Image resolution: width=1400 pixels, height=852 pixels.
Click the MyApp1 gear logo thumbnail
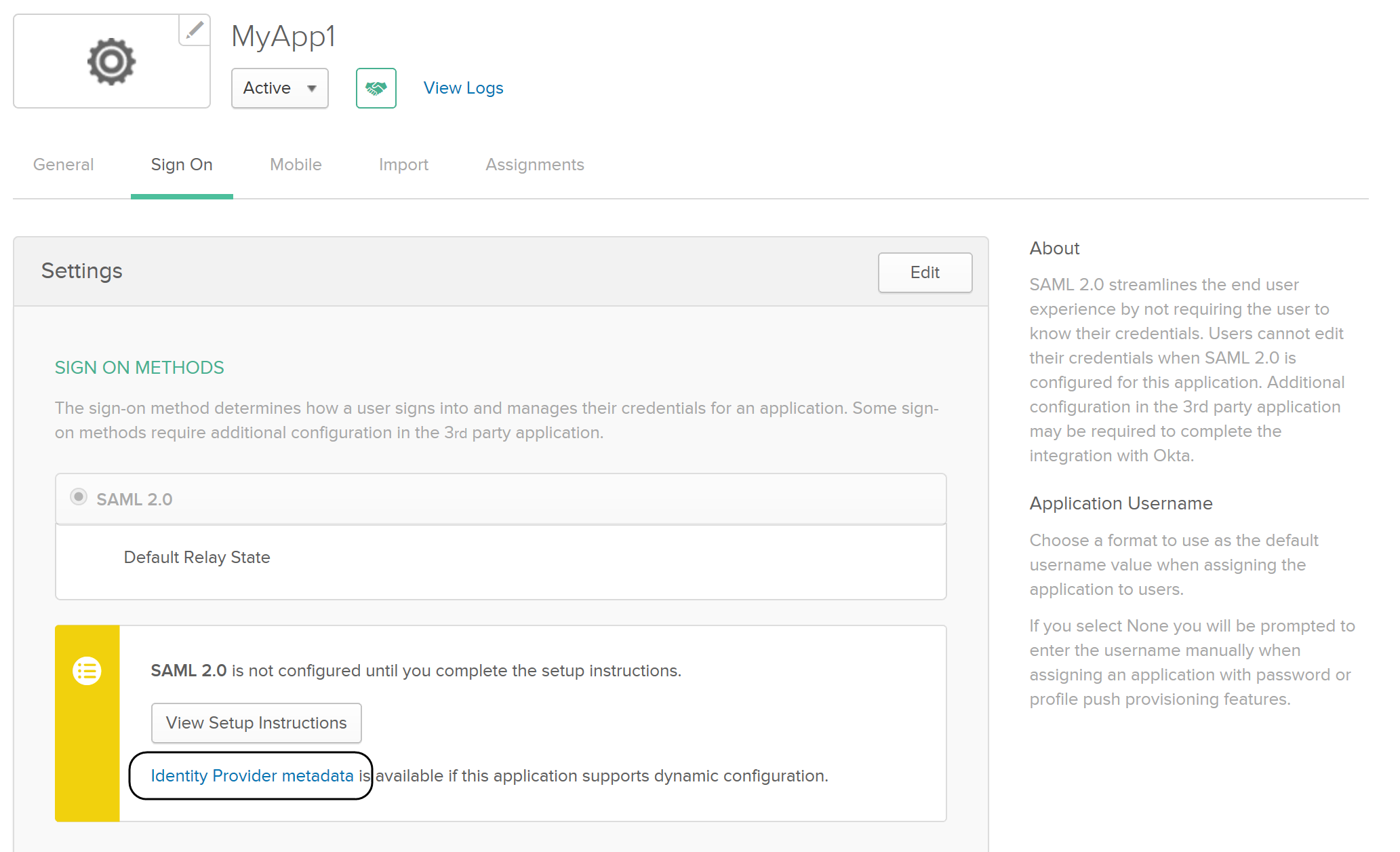[x=112, y=61]
